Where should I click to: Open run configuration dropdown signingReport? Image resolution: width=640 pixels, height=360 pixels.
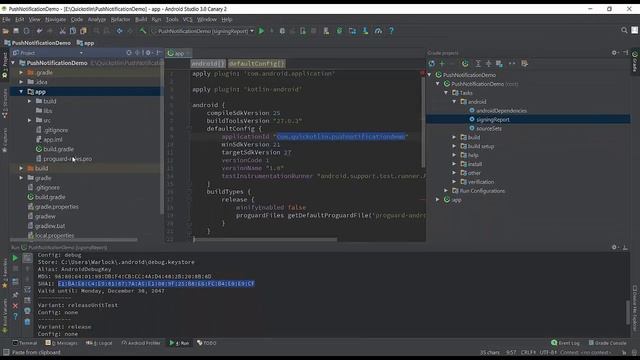[x=202, y=31]
